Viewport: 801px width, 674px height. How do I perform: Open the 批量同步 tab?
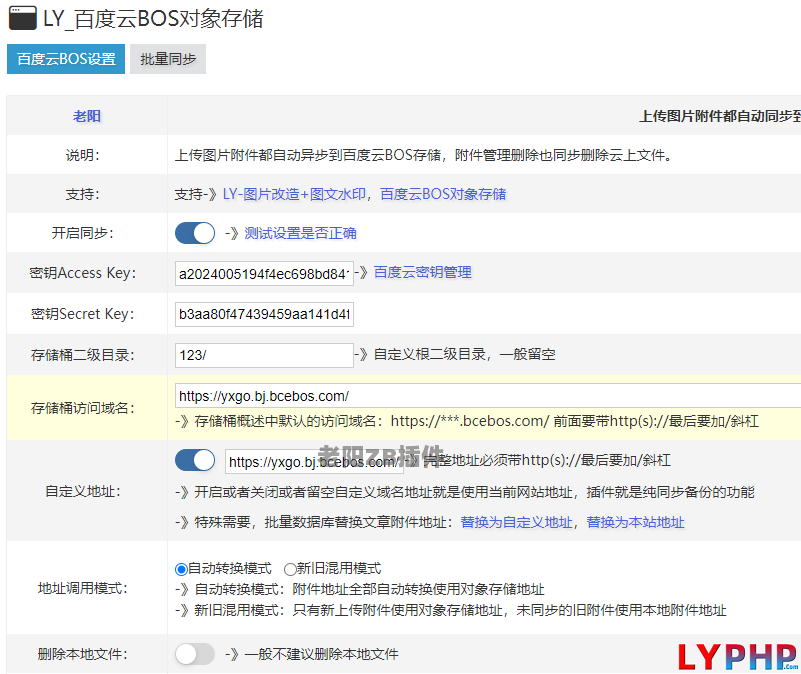(x=168, y=59)
